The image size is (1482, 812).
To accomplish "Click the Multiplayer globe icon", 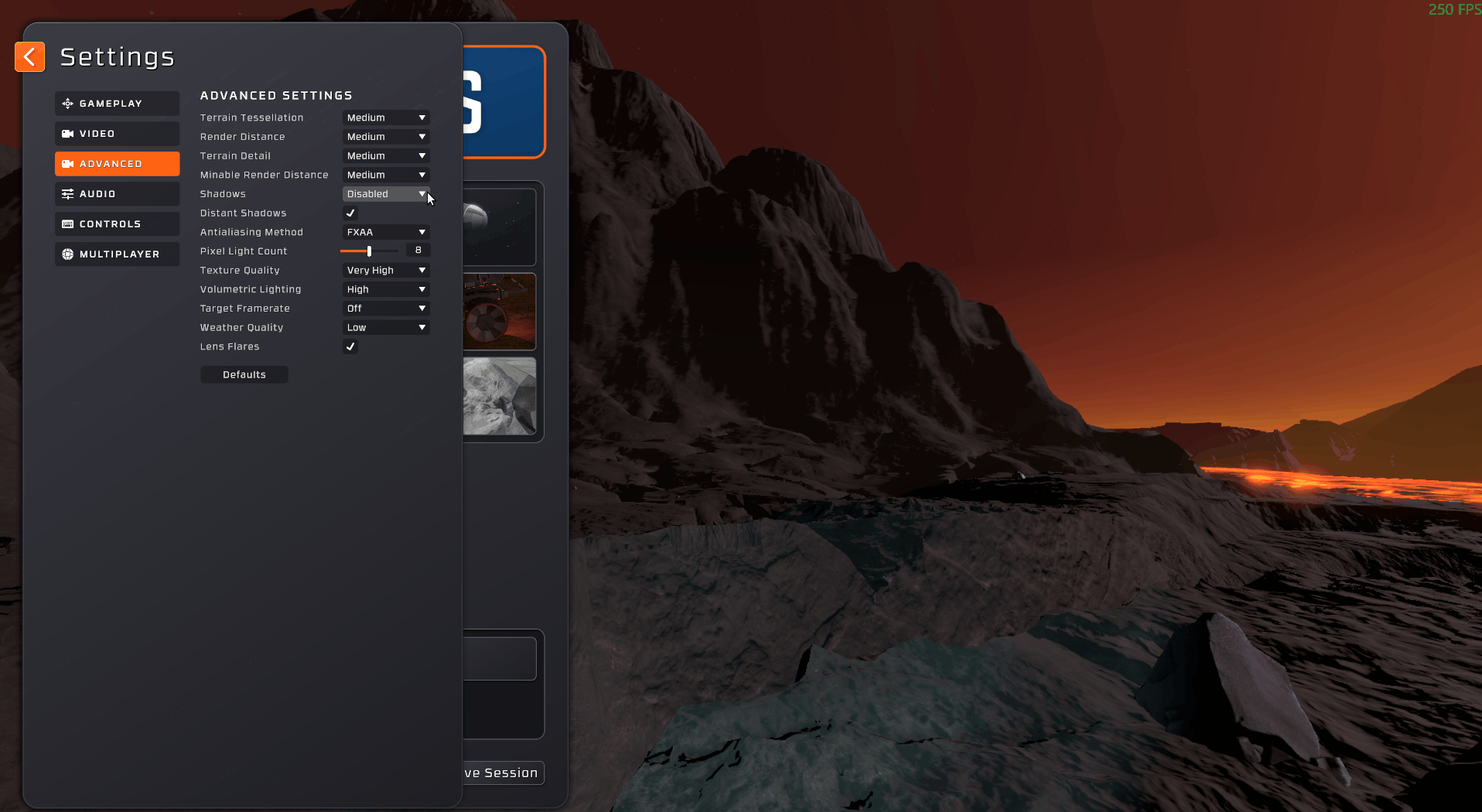I will [x=68, y=254].
